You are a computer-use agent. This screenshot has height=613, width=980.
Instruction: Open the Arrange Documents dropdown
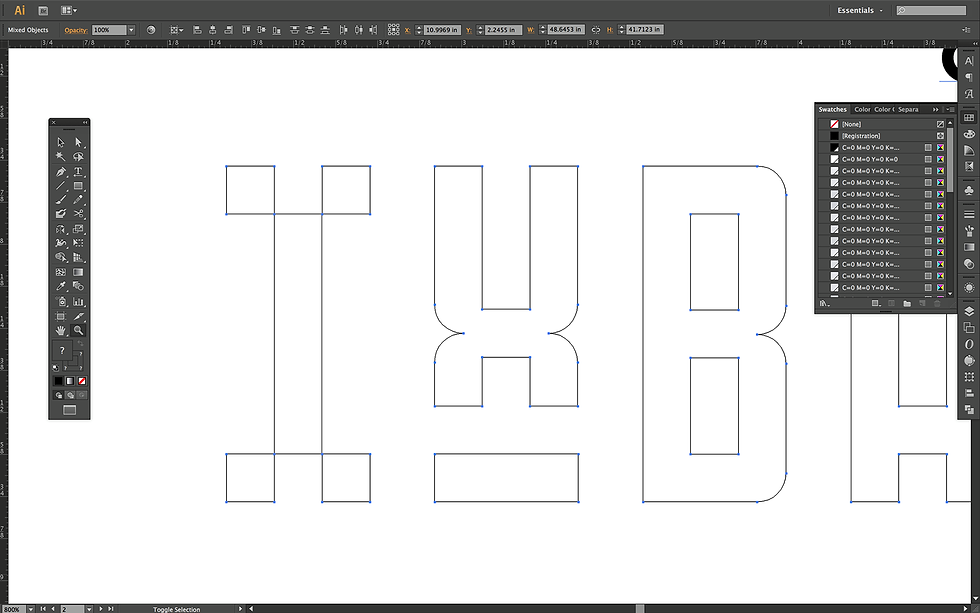click(69, 11)
